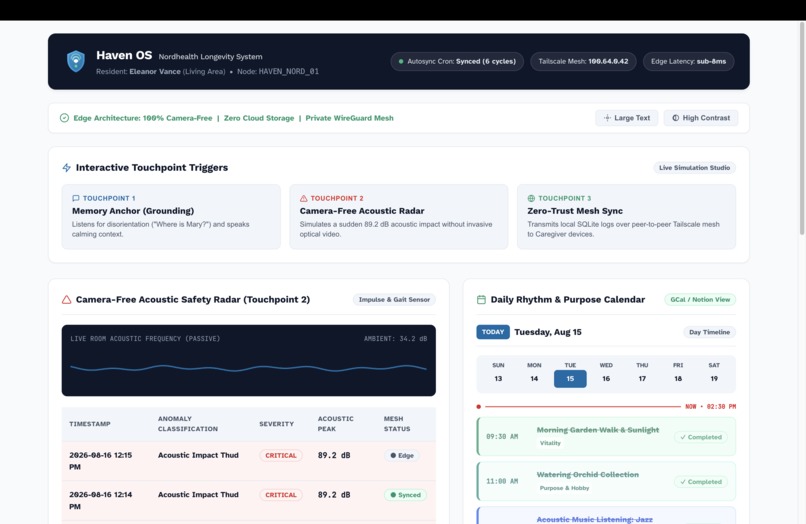Click the red triangle icon beside Acoustic Safety Radar
This screenshot has height=524, width=806.
pos(66,299)
